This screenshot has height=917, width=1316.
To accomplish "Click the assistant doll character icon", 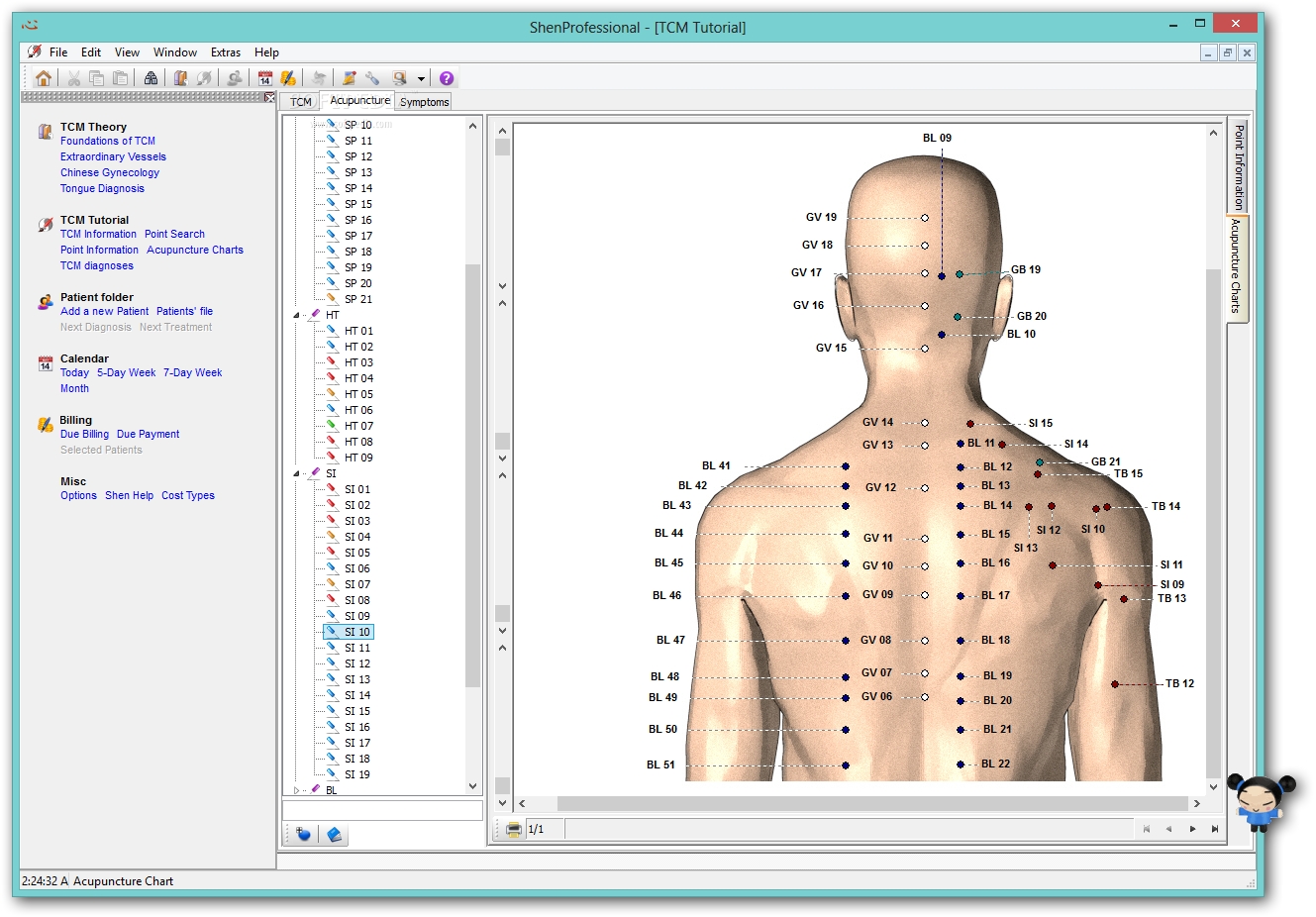I will pos(1261,801).
